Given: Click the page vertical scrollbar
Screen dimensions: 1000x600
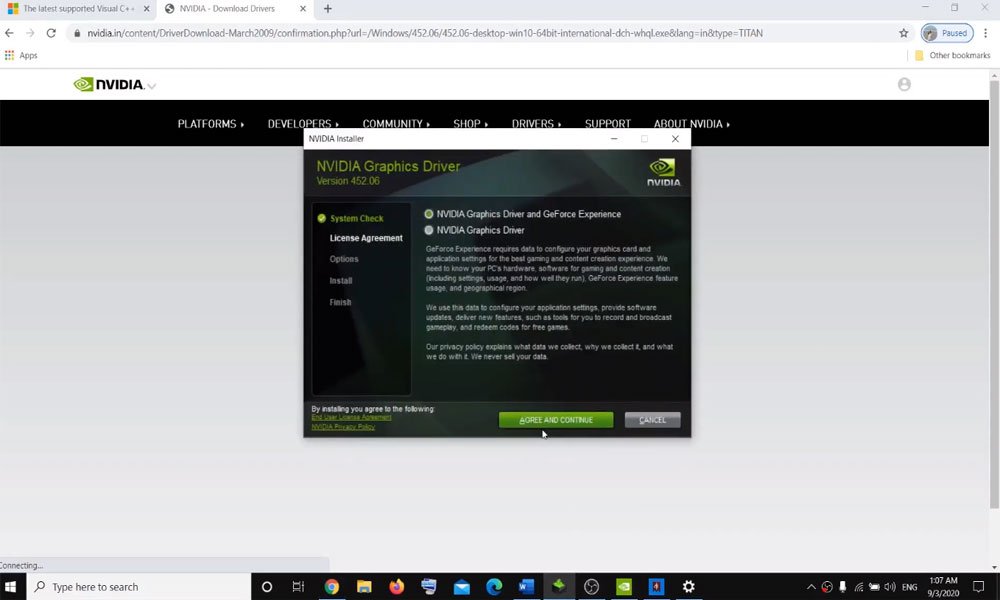Looking at the screenshot, I should coord(994,293).
